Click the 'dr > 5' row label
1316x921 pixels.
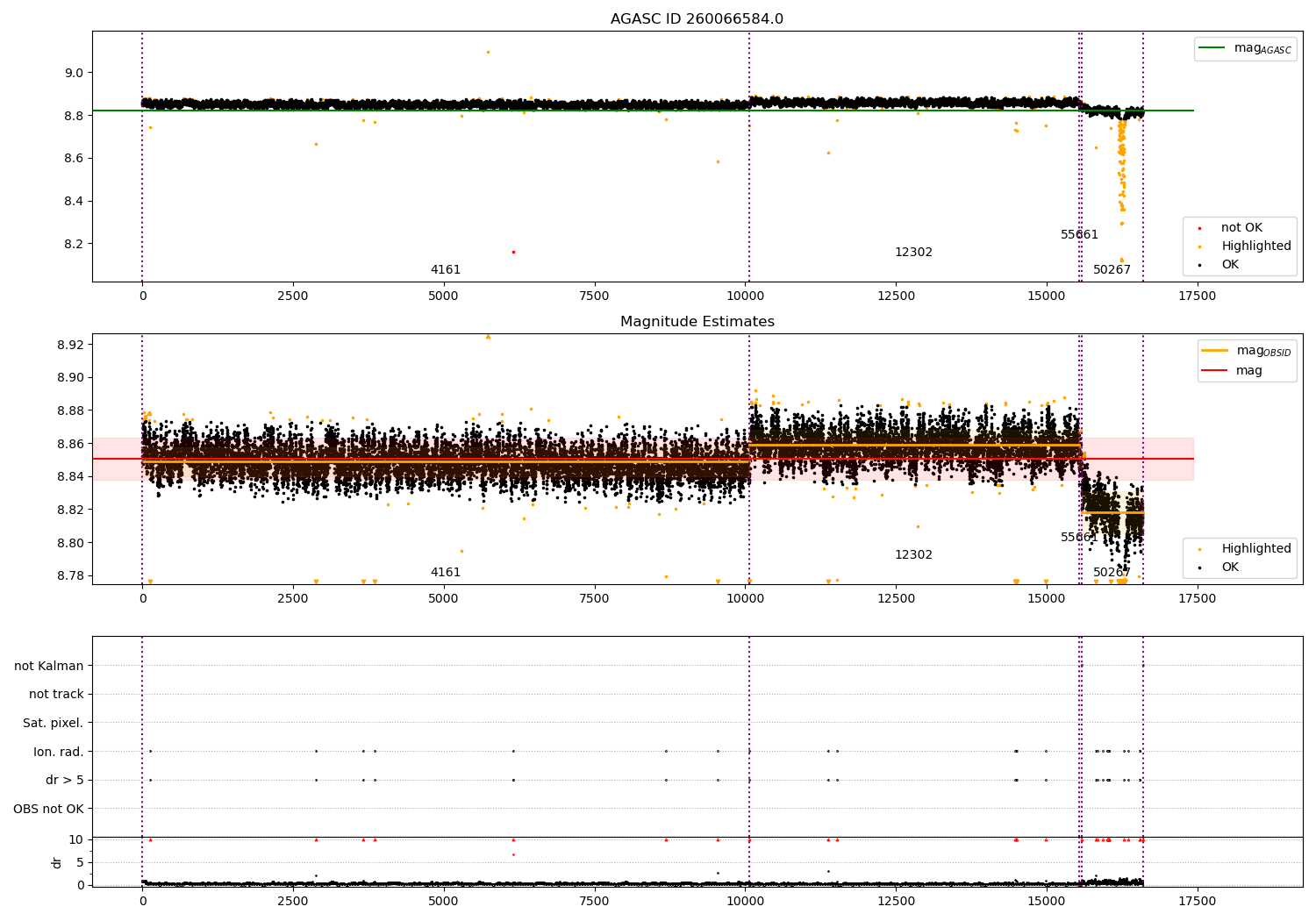tap(65, 780)
